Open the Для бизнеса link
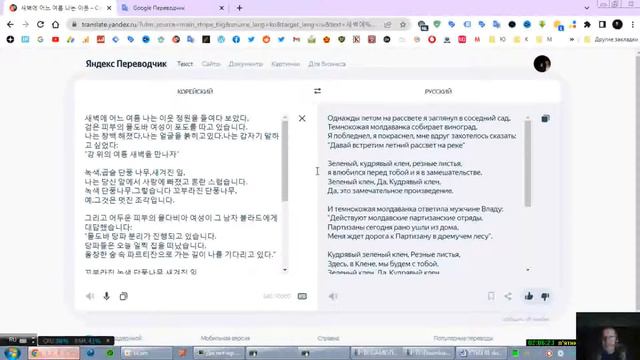 327,64
